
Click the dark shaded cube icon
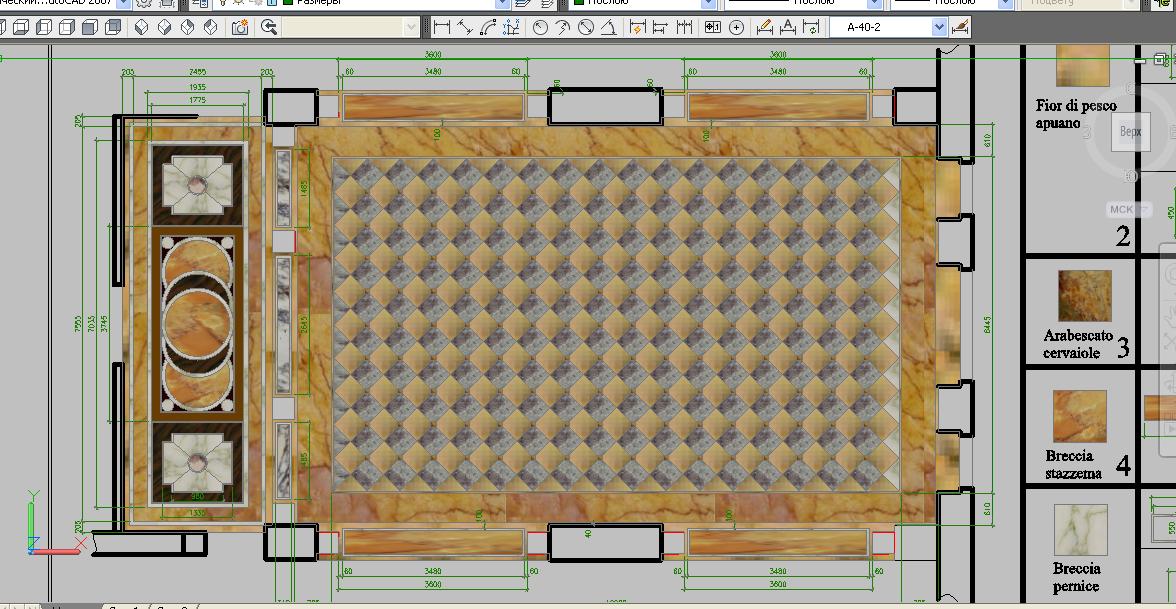point(113,28)
